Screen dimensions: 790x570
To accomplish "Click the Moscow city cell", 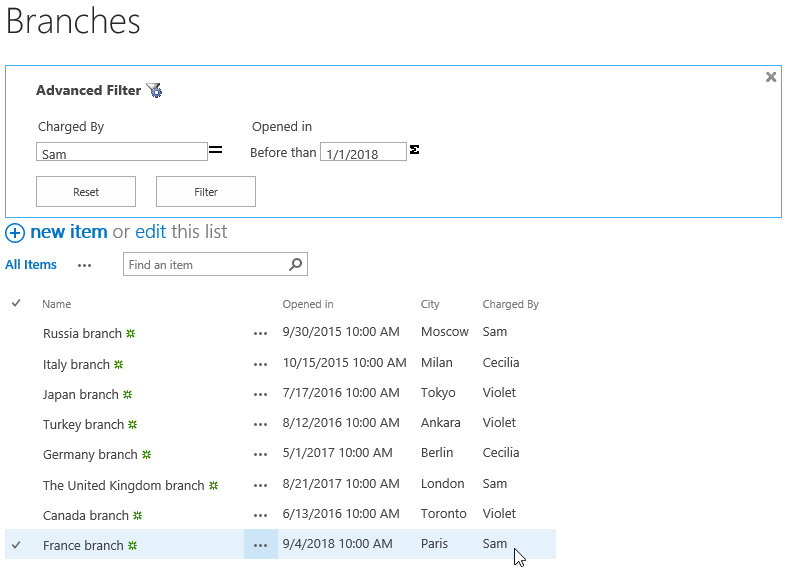I will [445, 332].
